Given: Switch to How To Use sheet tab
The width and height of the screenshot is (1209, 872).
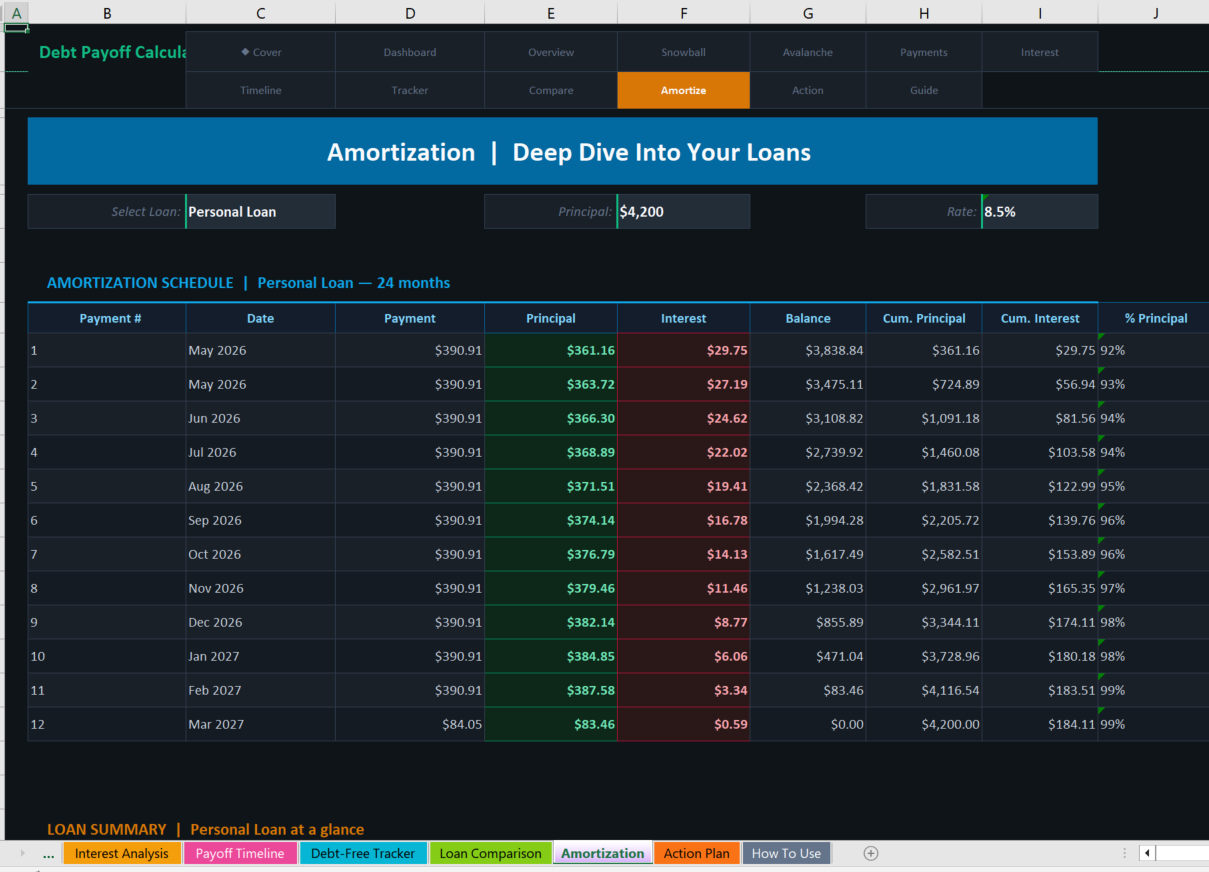Looking at the screenshot, I should coord(786,853).
